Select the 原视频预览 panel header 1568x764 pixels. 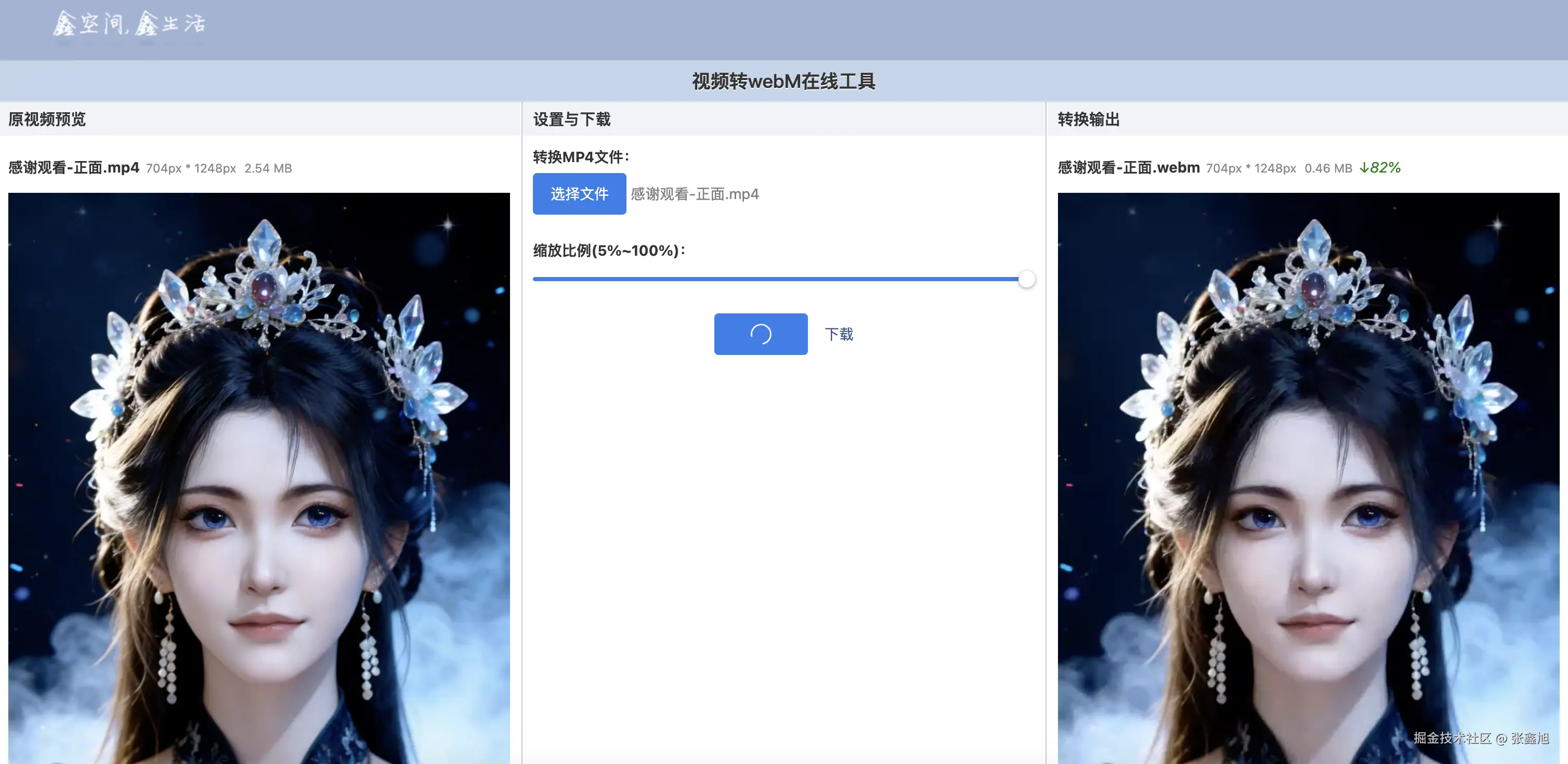pyautogui.click(x=47, y=120)
